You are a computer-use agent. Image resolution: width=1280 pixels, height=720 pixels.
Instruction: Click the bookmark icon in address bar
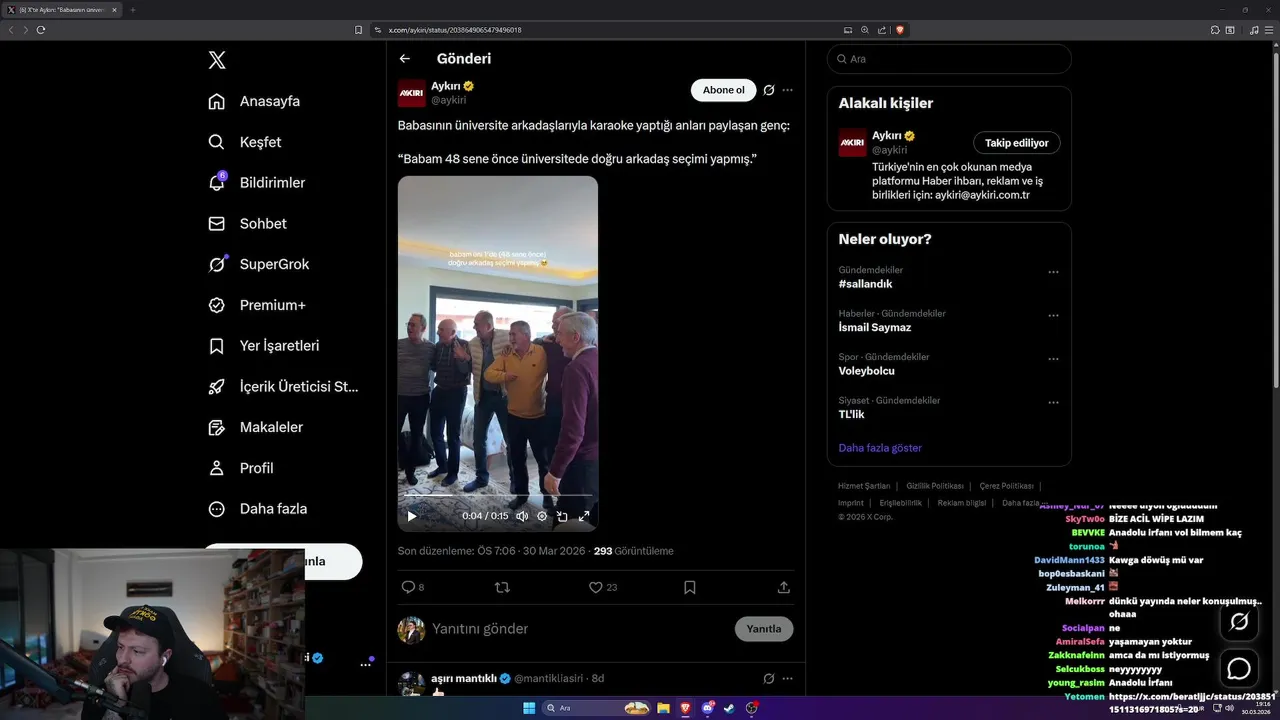[359, 30]
